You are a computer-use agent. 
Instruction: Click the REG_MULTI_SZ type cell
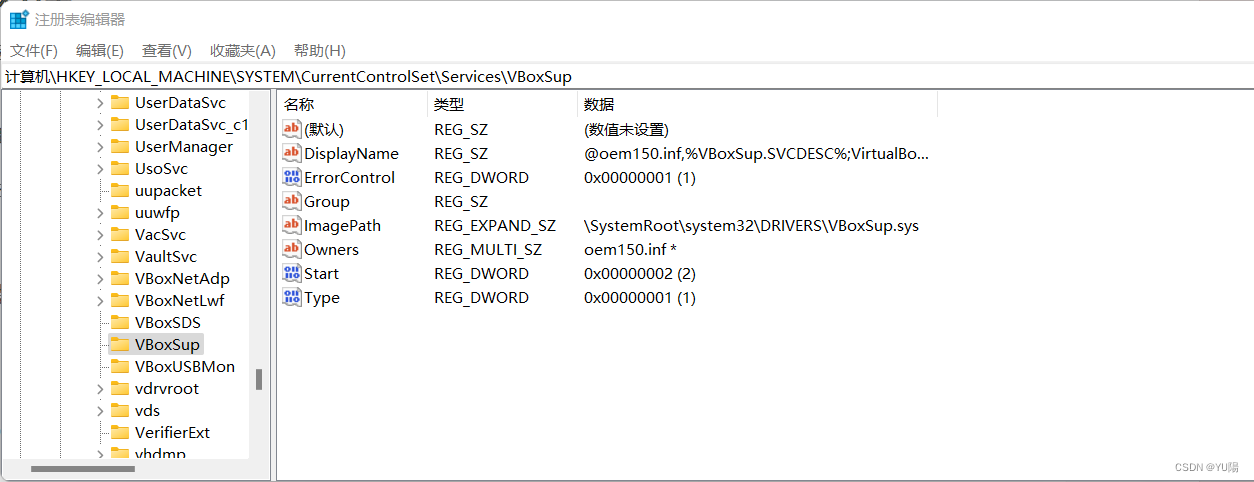point(488,249)
